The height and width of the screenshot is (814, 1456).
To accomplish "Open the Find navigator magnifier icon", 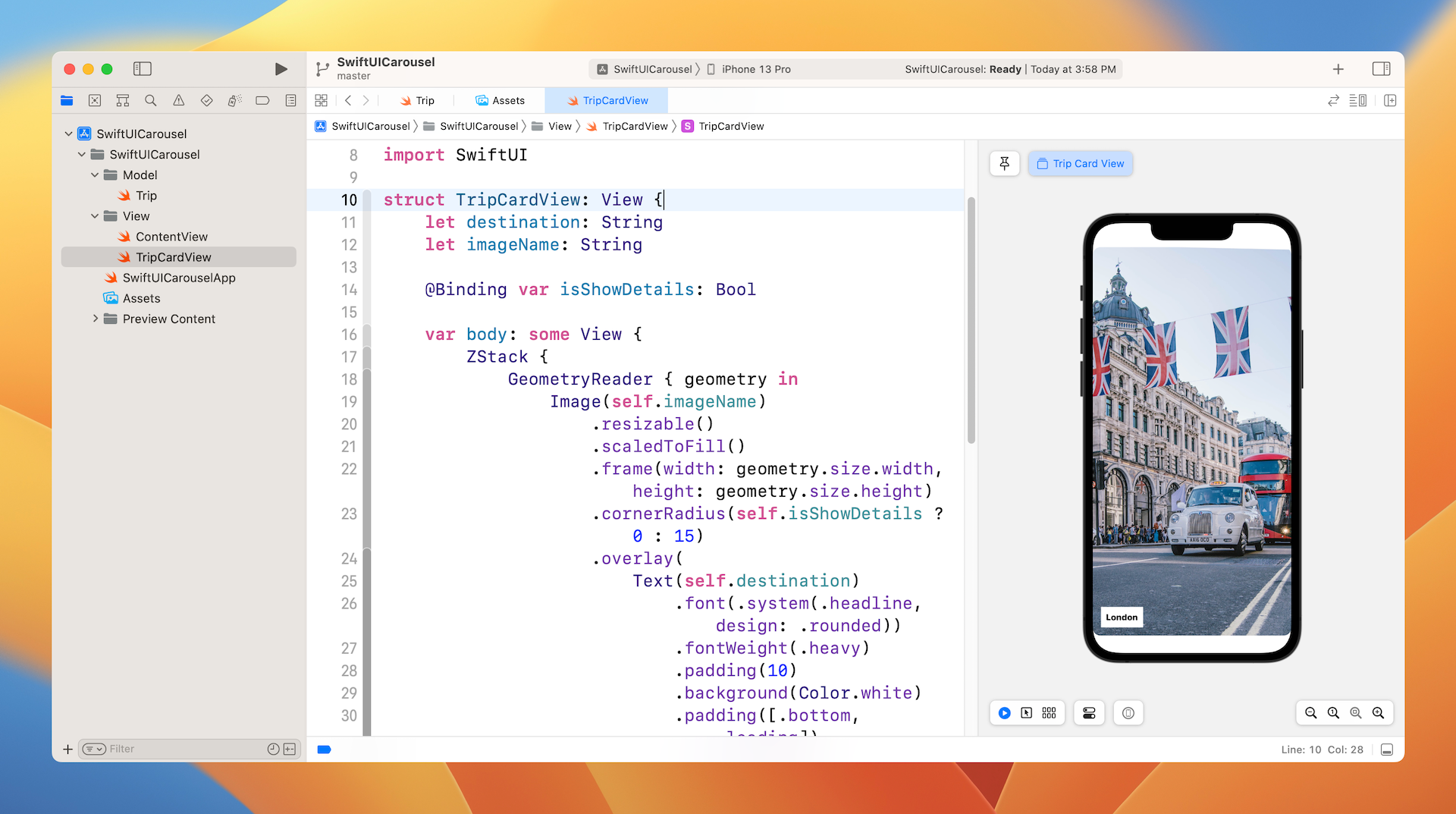I will (x=151, y=100).
